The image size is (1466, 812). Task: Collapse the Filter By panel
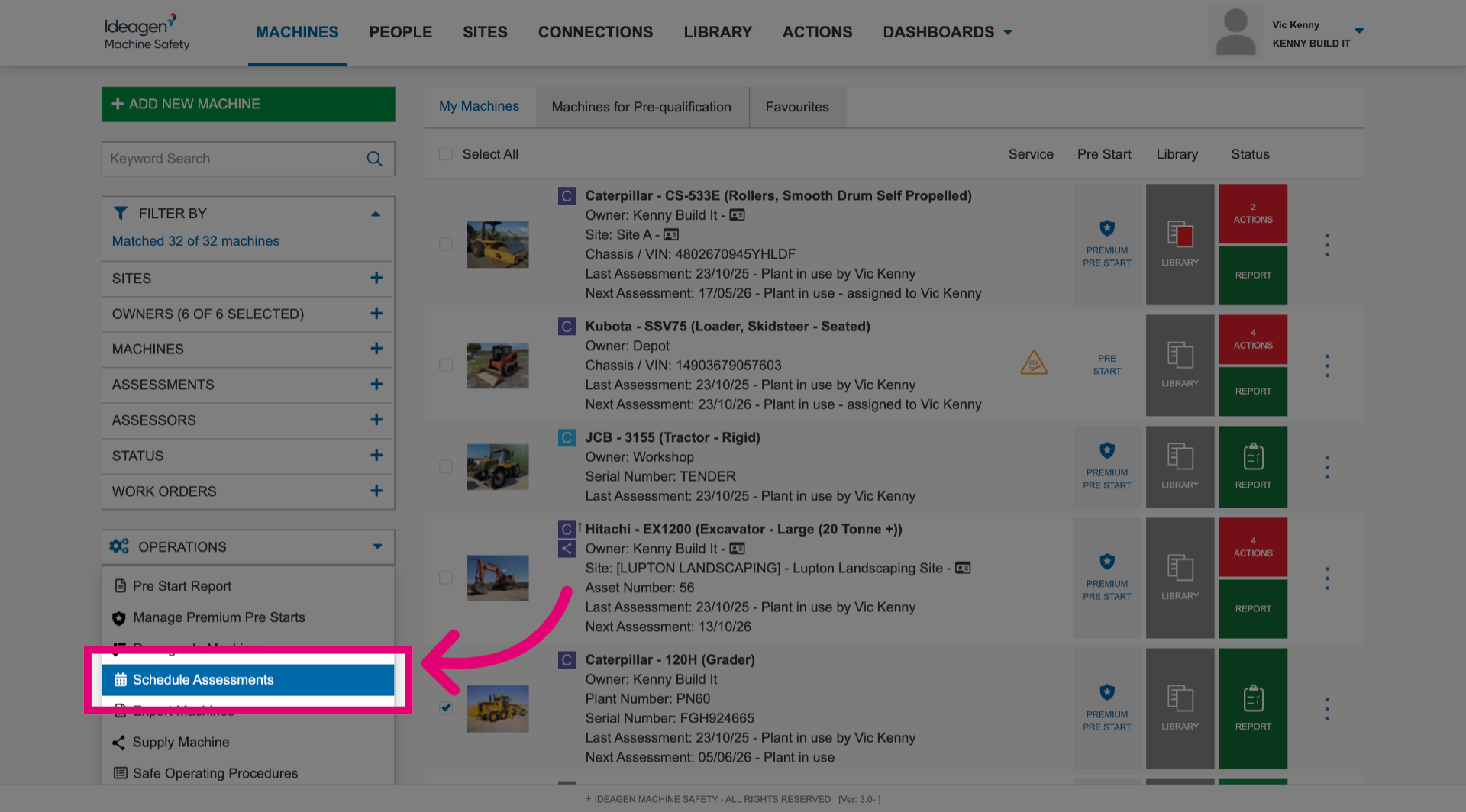[376, 214]
